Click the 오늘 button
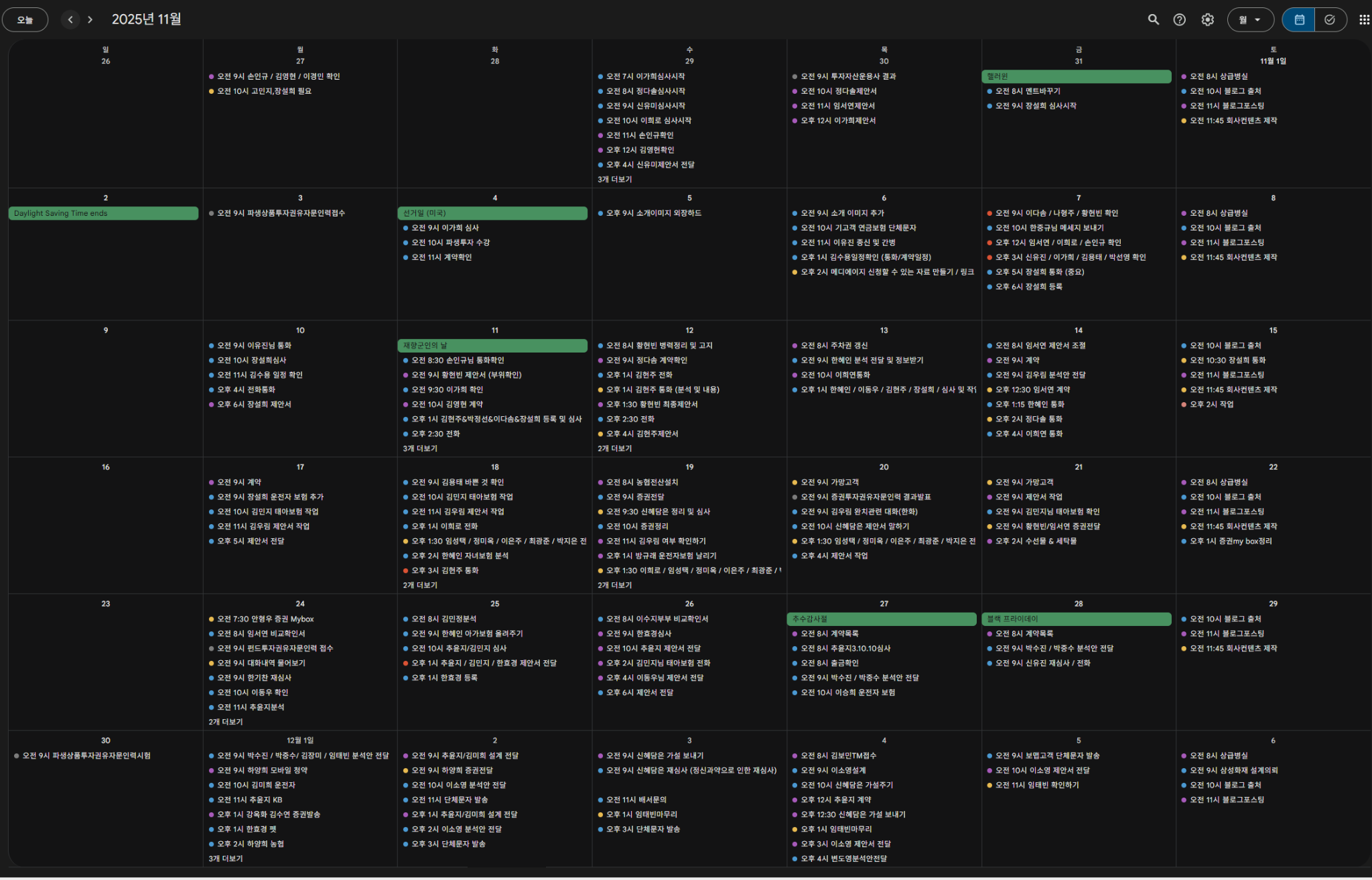Image resolution: width=1372 pixels, height=880 pixels. coord(25,19)
